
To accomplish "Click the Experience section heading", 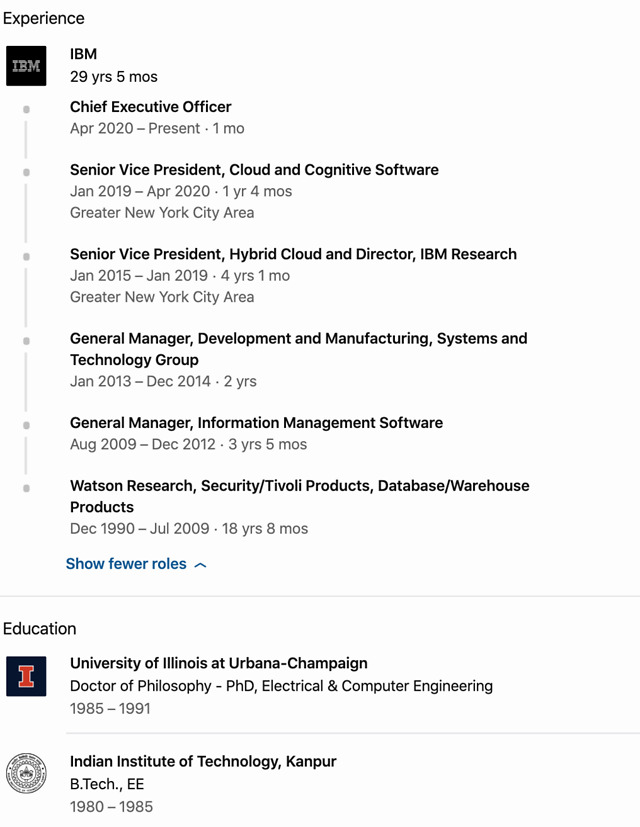I will pyautogui.click(x=44, y=18).
